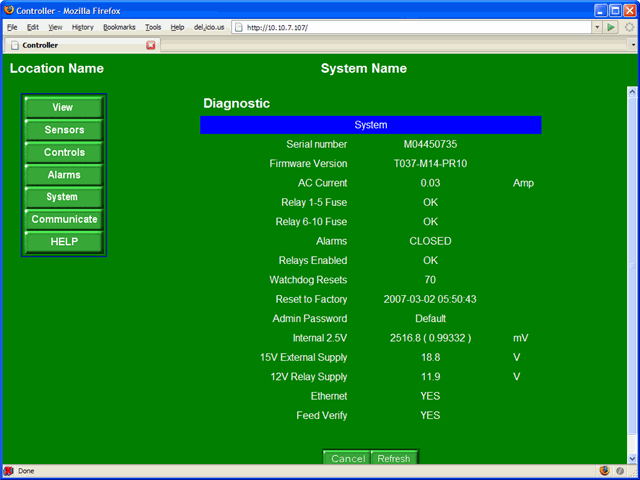
Task: Click the del.icio.us menu item
Action: pyautogui.click(x=207, y=27)
